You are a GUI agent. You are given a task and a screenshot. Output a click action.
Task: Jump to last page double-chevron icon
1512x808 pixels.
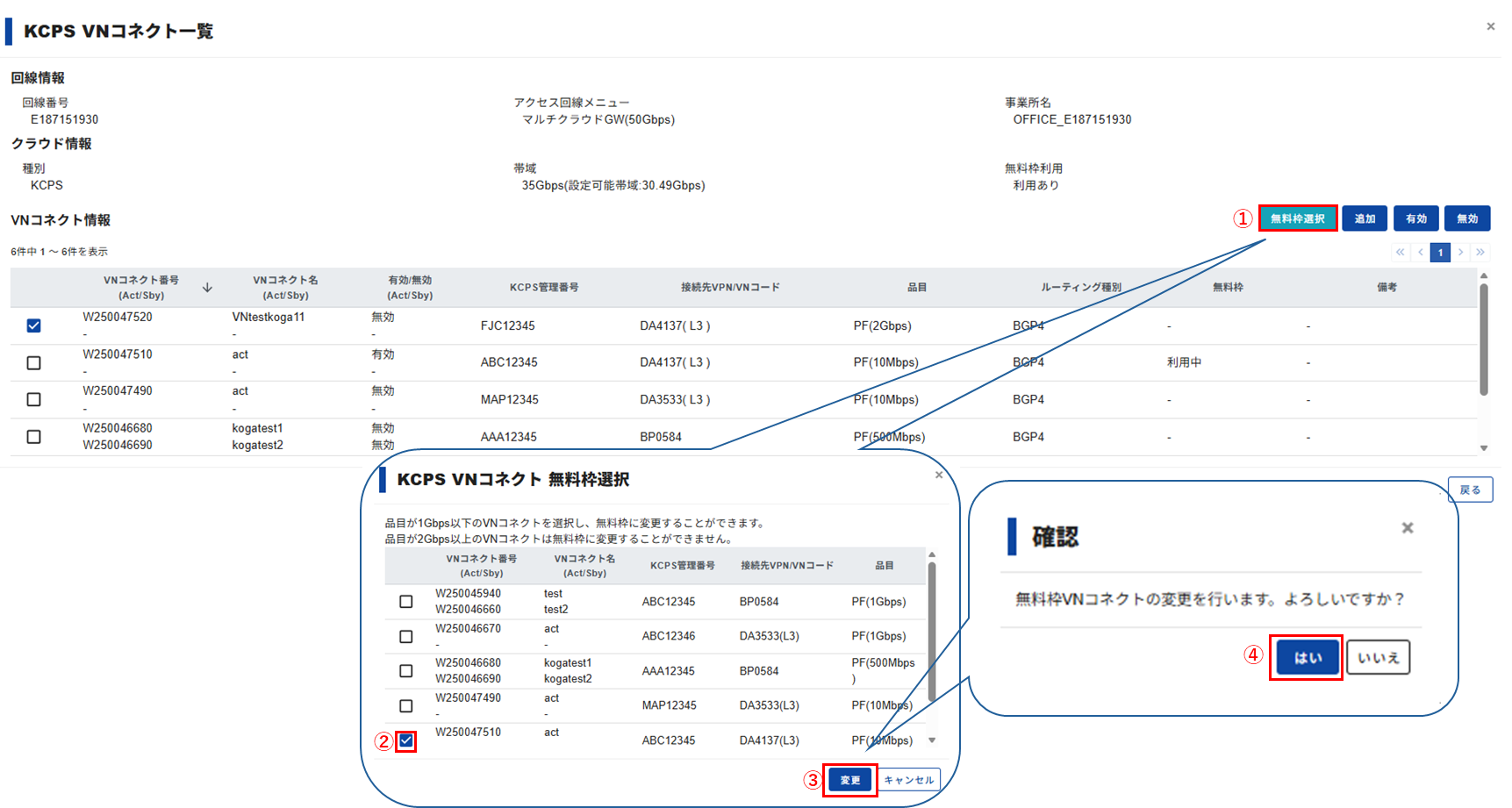1480,253
